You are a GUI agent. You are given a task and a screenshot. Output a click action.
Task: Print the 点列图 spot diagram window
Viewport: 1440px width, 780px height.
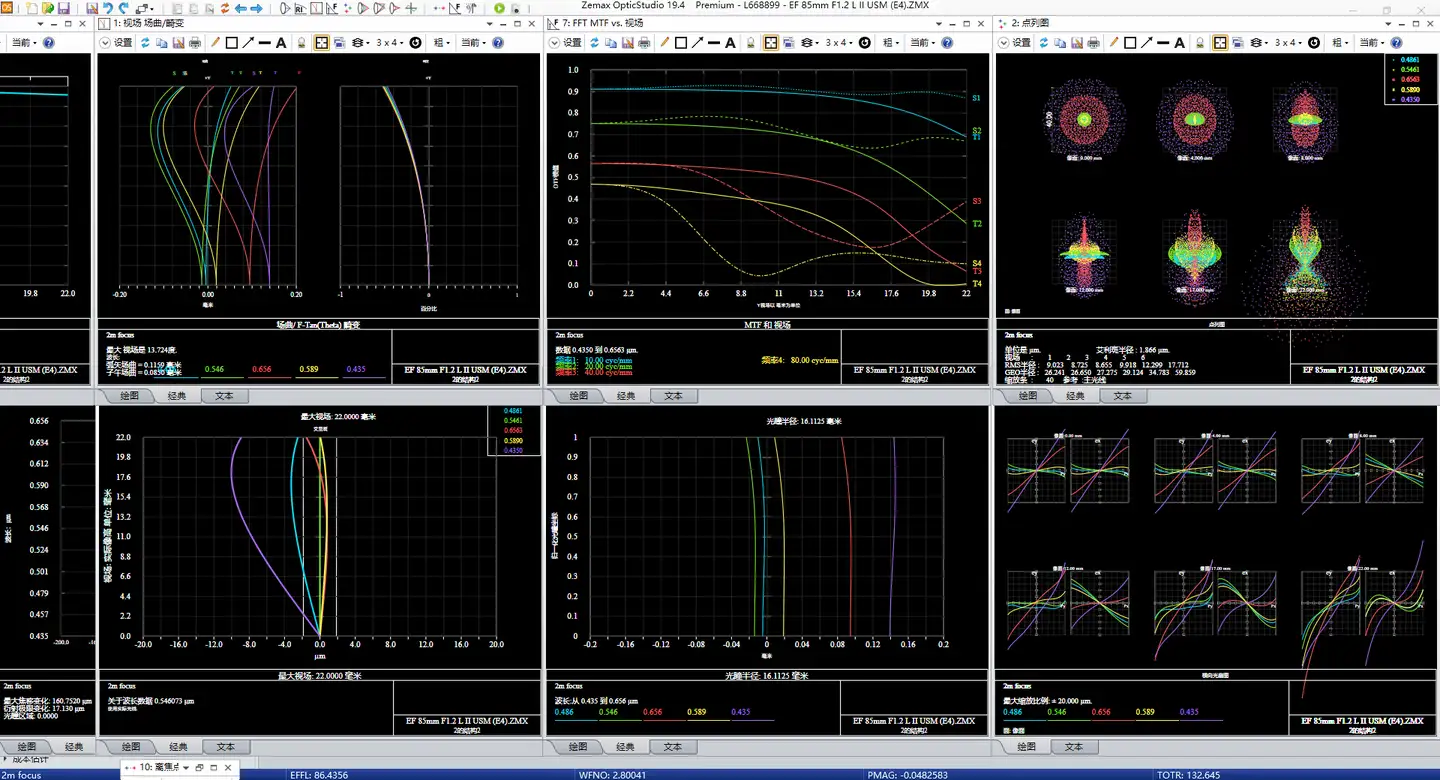1093,43
